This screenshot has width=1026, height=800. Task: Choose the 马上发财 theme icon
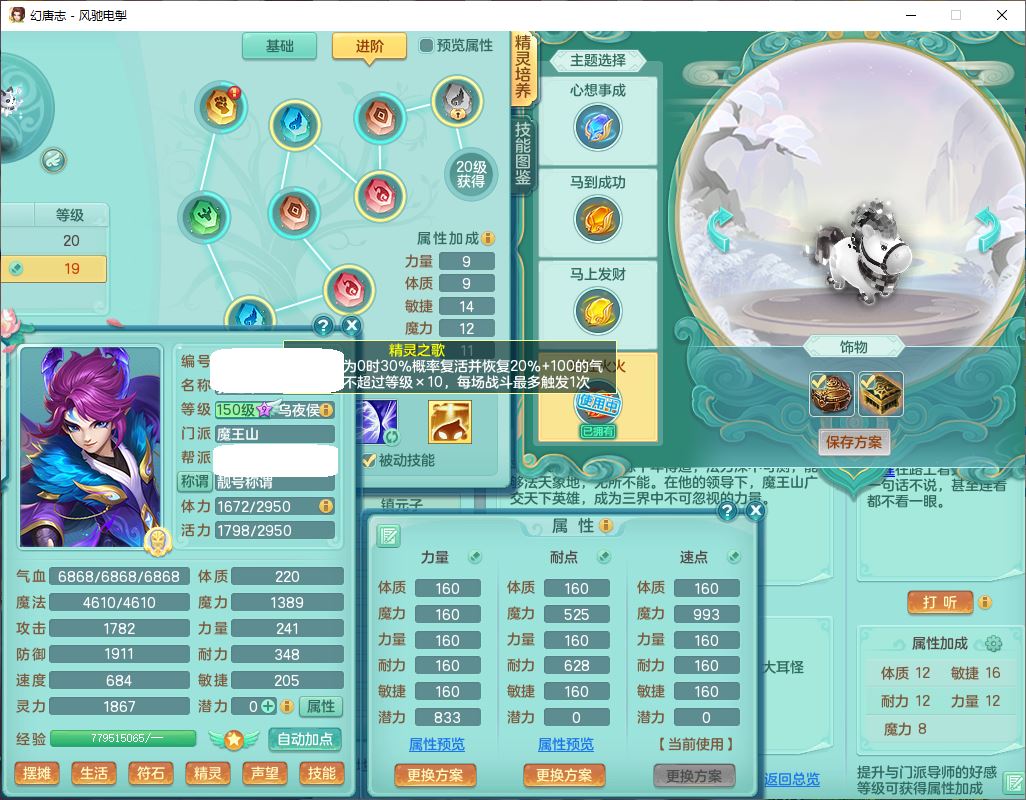click(x=597, y=311)
